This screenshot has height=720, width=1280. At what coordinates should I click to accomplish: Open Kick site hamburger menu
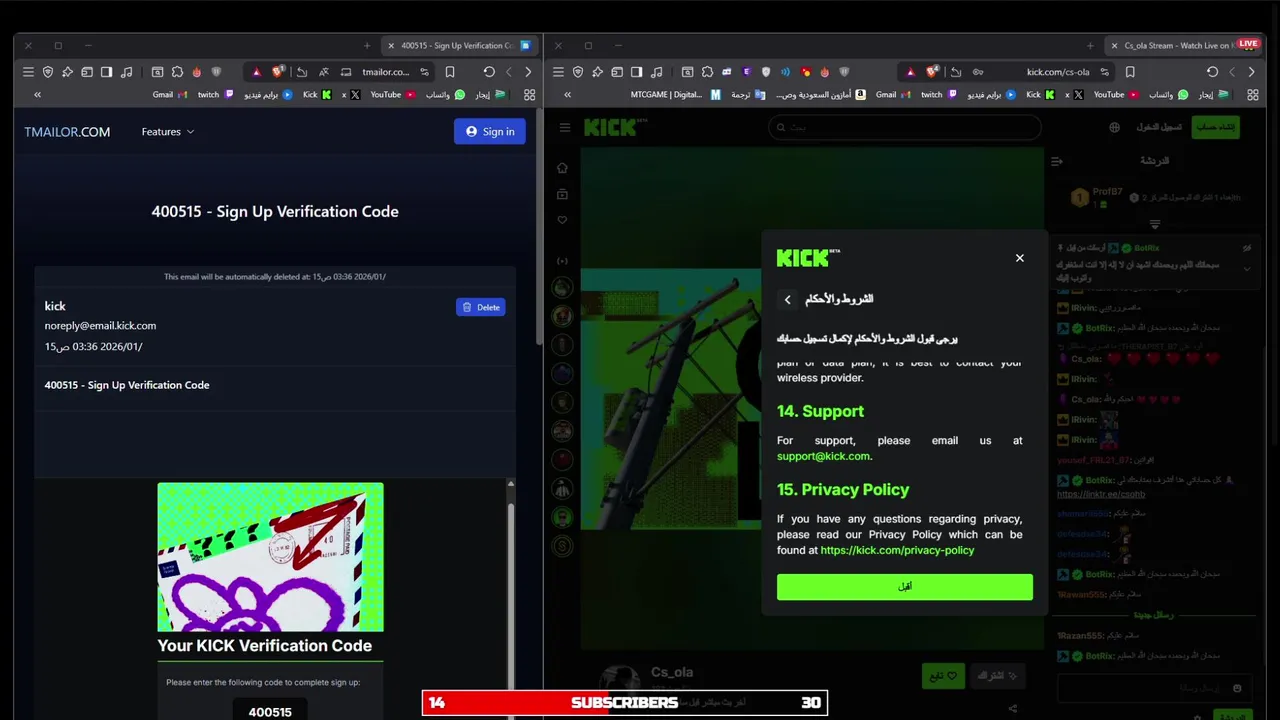coord(565,127)
